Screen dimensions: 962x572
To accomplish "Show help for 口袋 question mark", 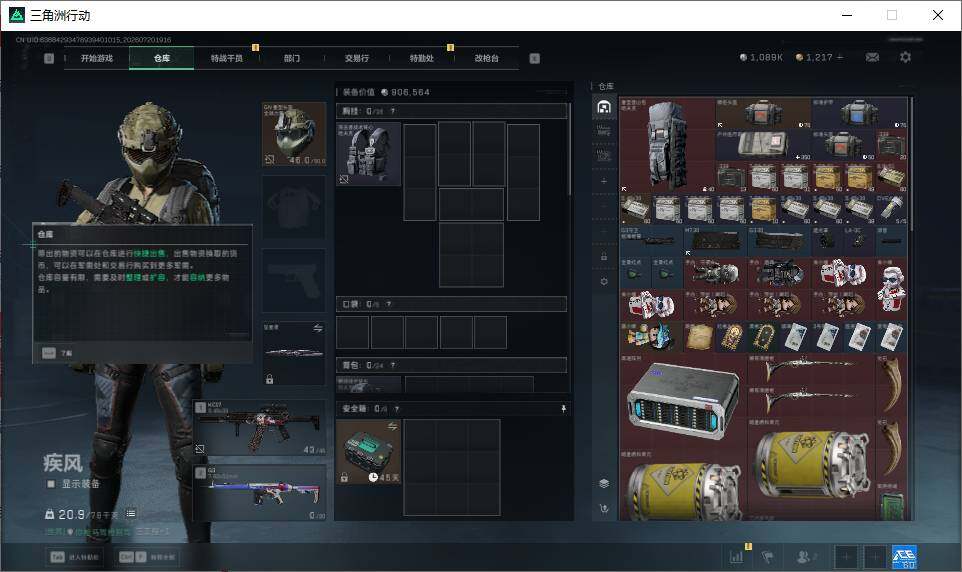I will pyautogui.click(x=388, y=304).
